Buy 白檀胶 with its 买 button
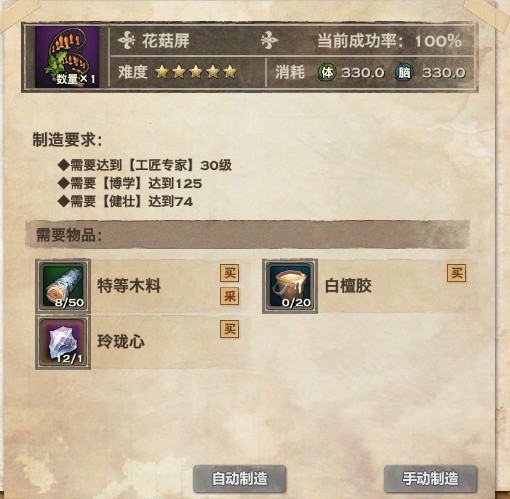The height and width of the screenshot is (499, 510). [457, 273]
